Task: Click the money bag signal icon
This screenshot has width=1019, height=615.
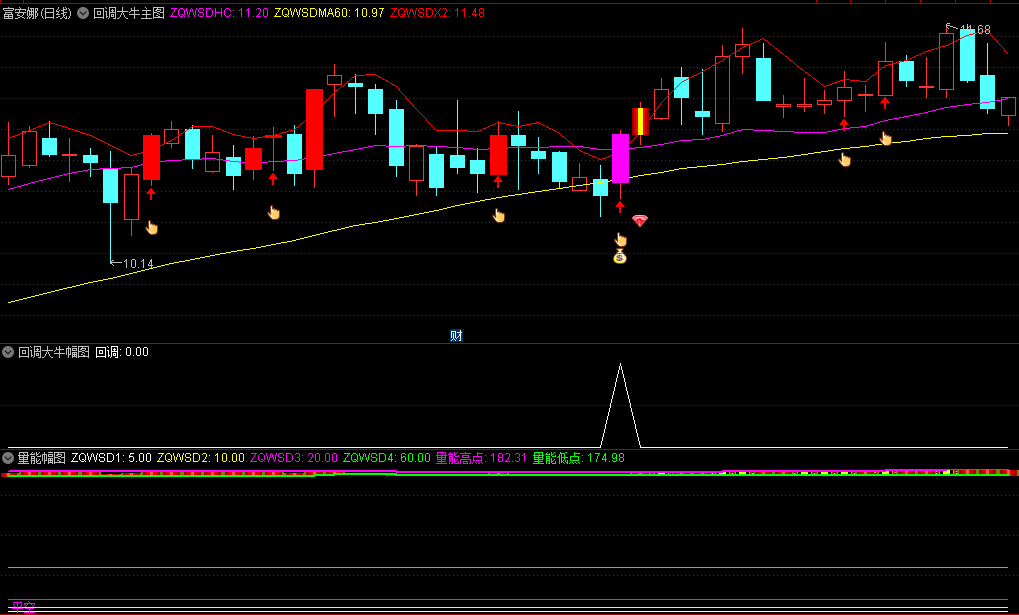Action: (620, 257)
